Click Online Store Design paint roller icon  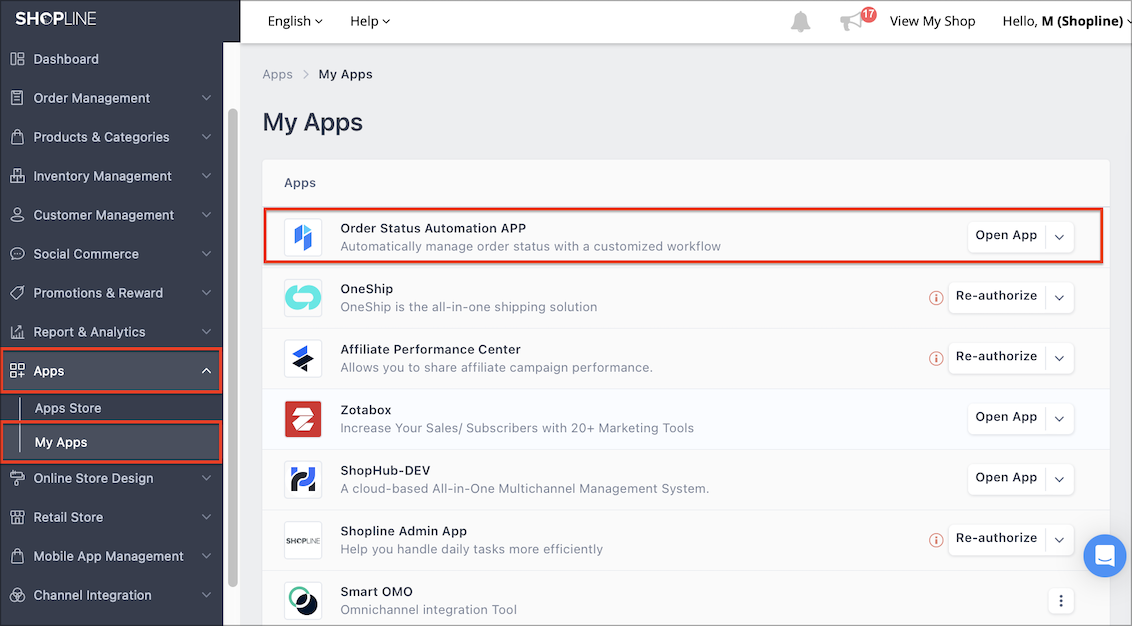17,478
